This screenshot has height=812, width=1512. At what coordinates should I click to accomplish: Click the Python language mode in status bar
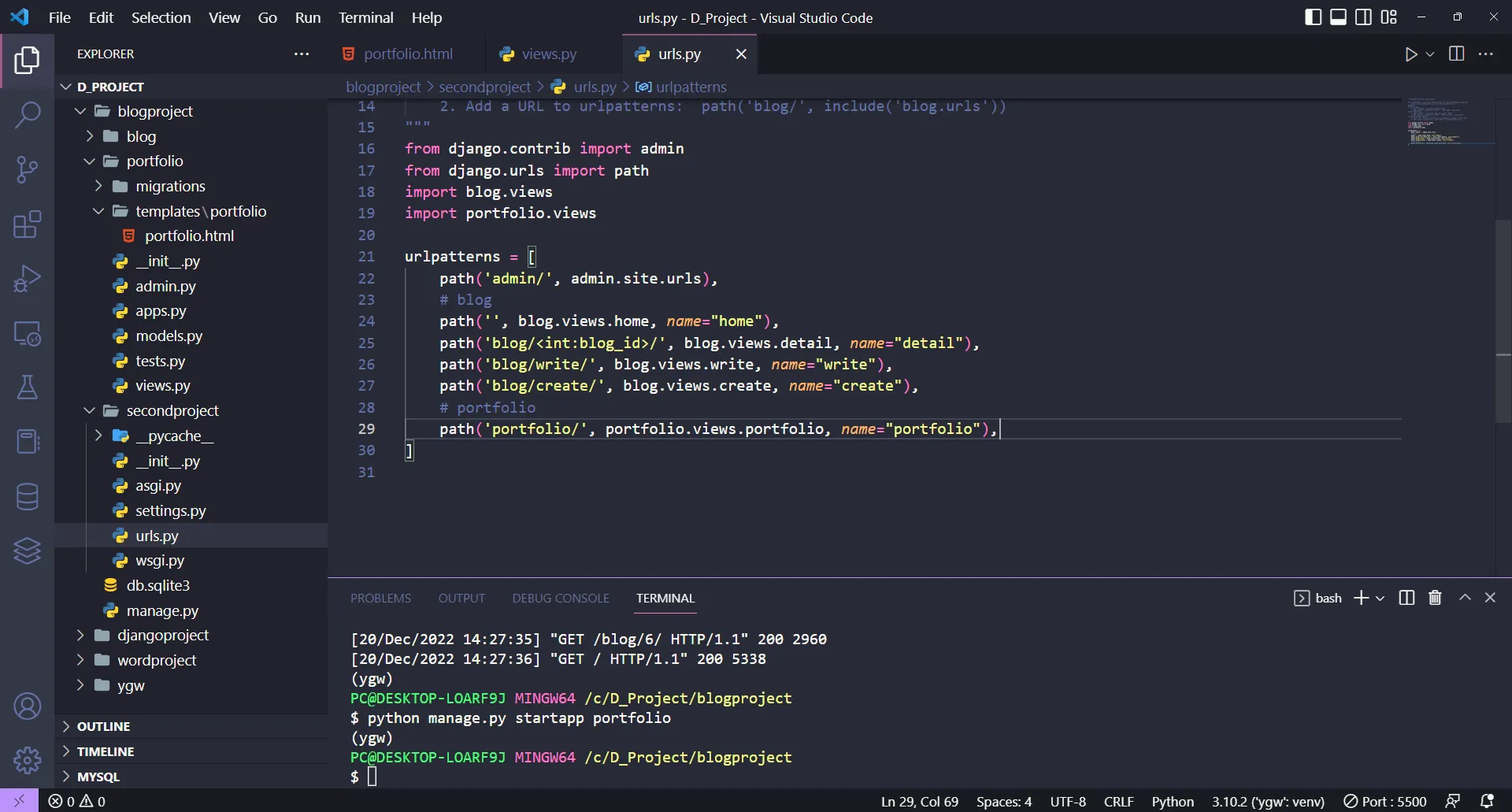point(1172,801)
